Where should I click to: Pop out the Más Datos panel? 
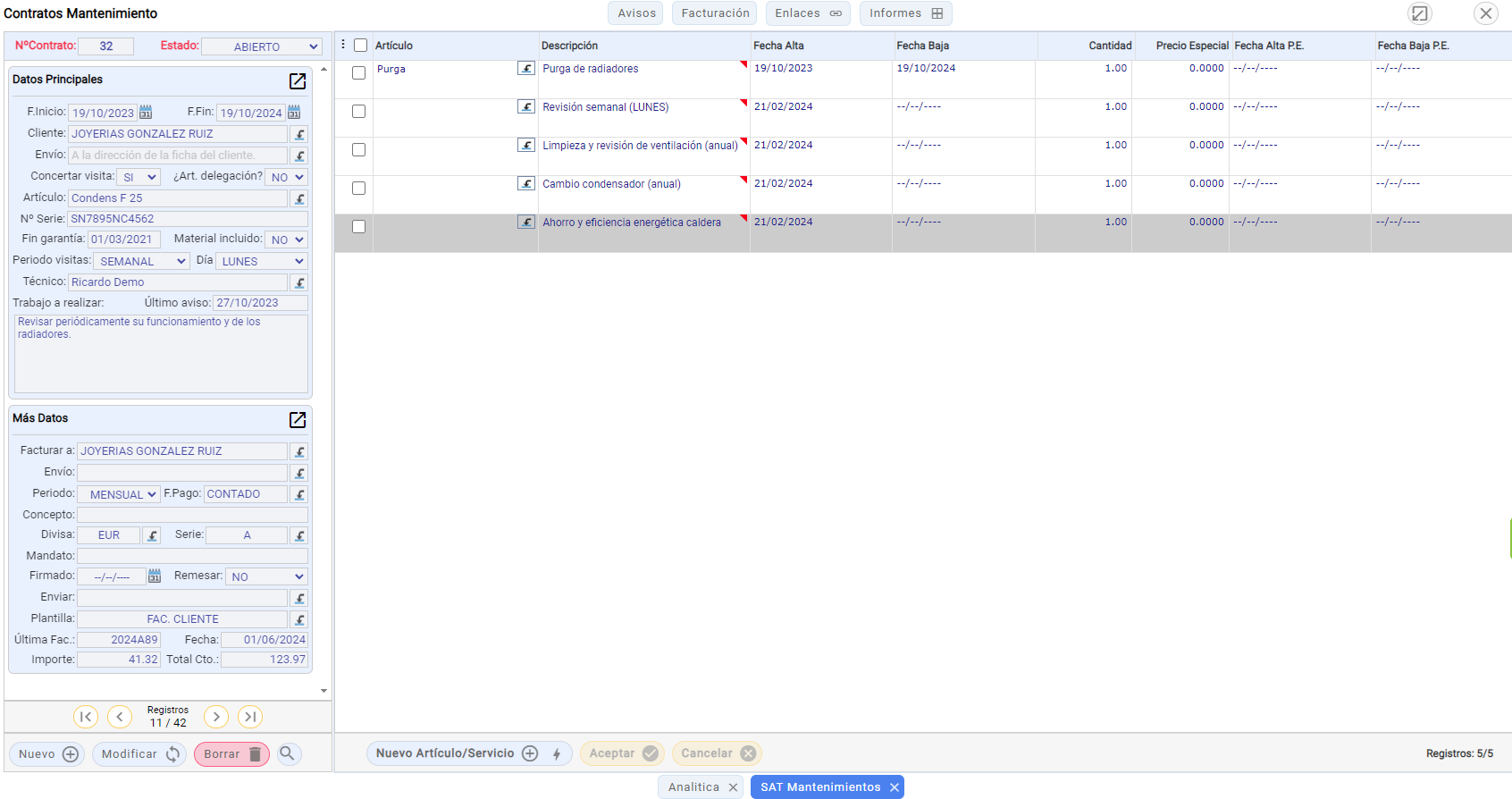pyautogui.click(x=298, y=420)
